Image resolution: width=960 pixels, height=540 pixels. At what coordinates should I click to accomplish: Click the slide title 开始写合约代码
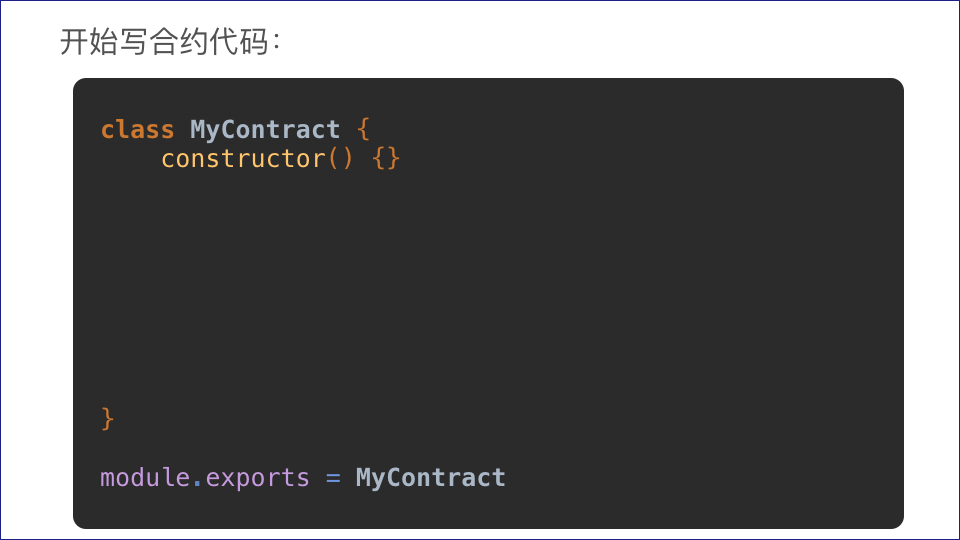click(x=170, y=43)
